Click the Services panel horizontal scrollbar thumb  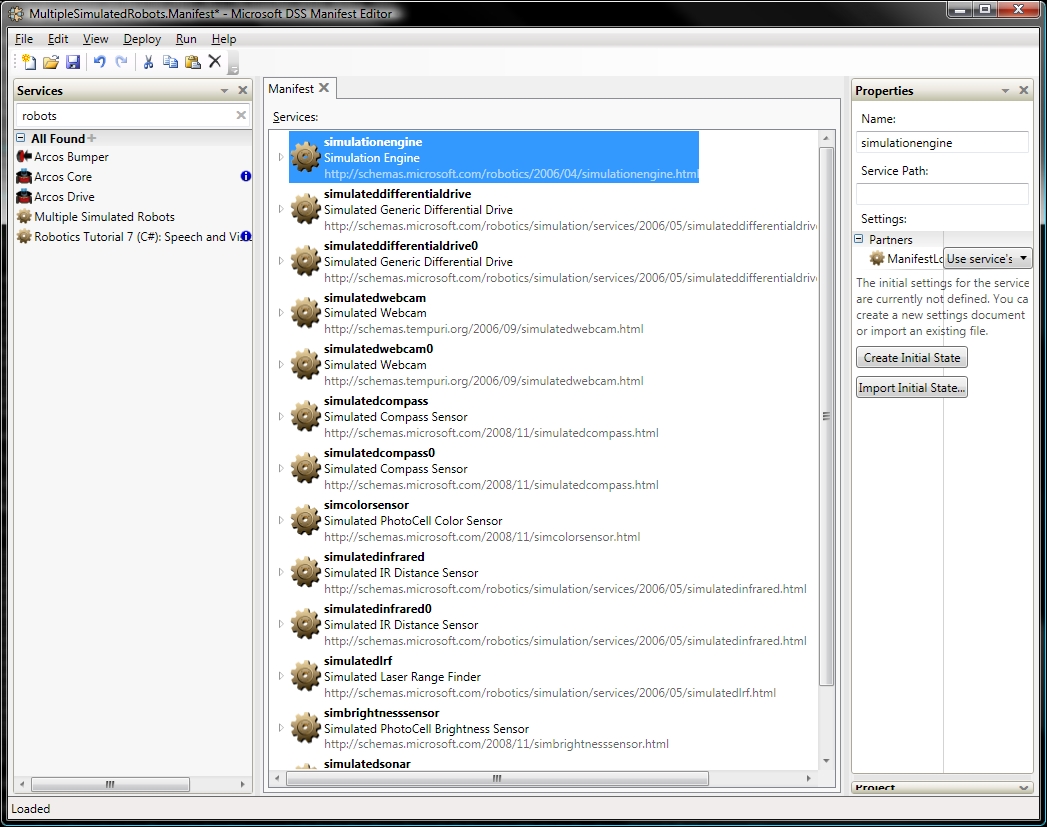110,784
